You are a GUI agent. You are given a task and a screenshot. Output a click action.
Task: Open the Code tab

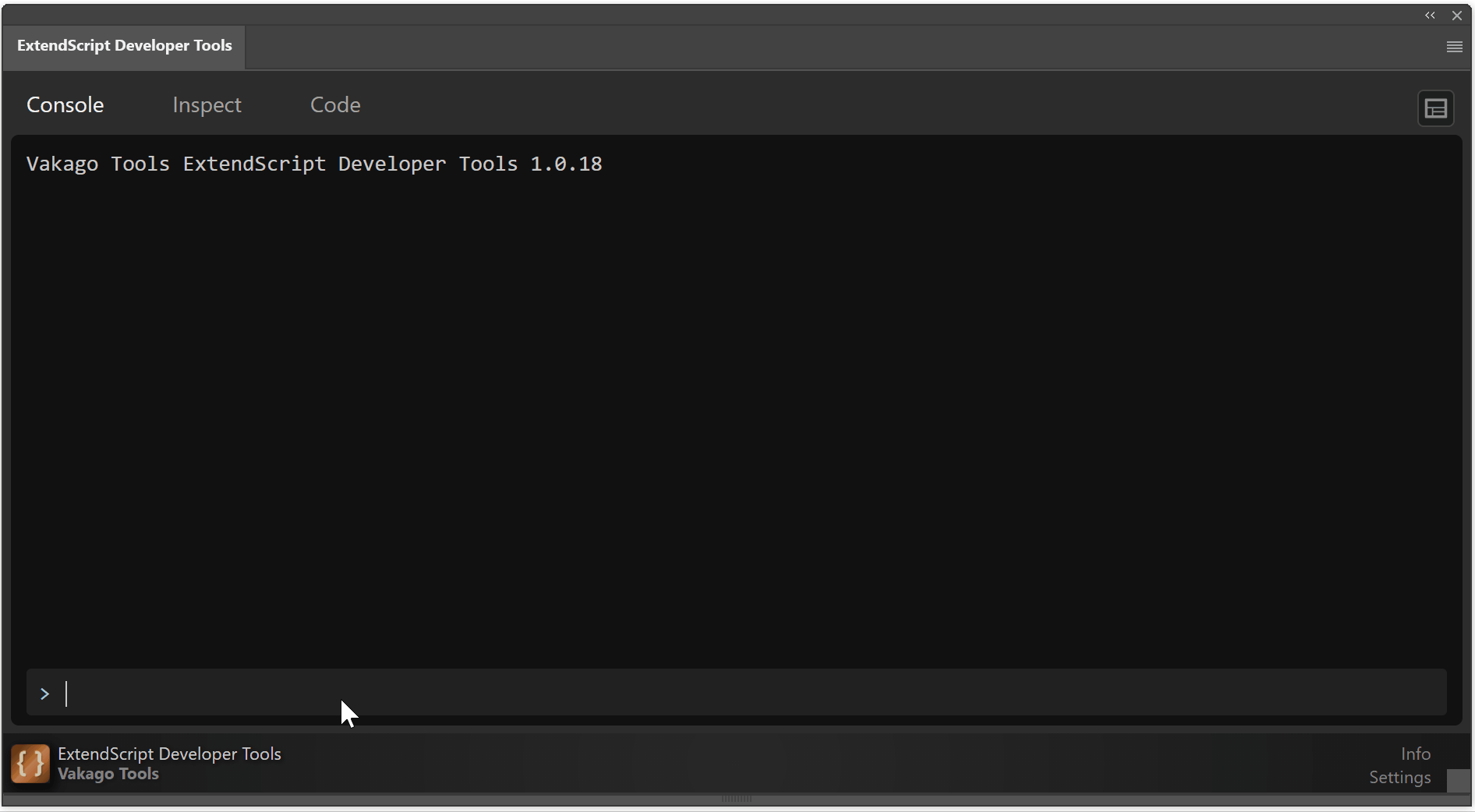[x=335, y=104]
